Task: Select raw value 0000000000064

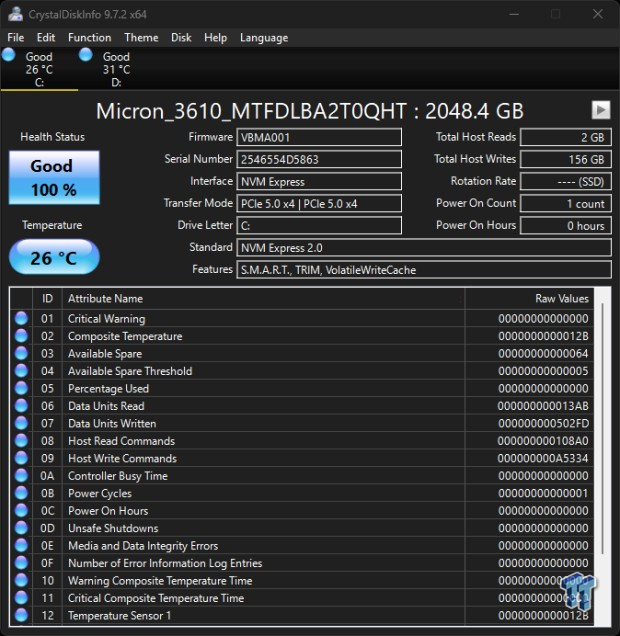Action: [x=543, y=354]
